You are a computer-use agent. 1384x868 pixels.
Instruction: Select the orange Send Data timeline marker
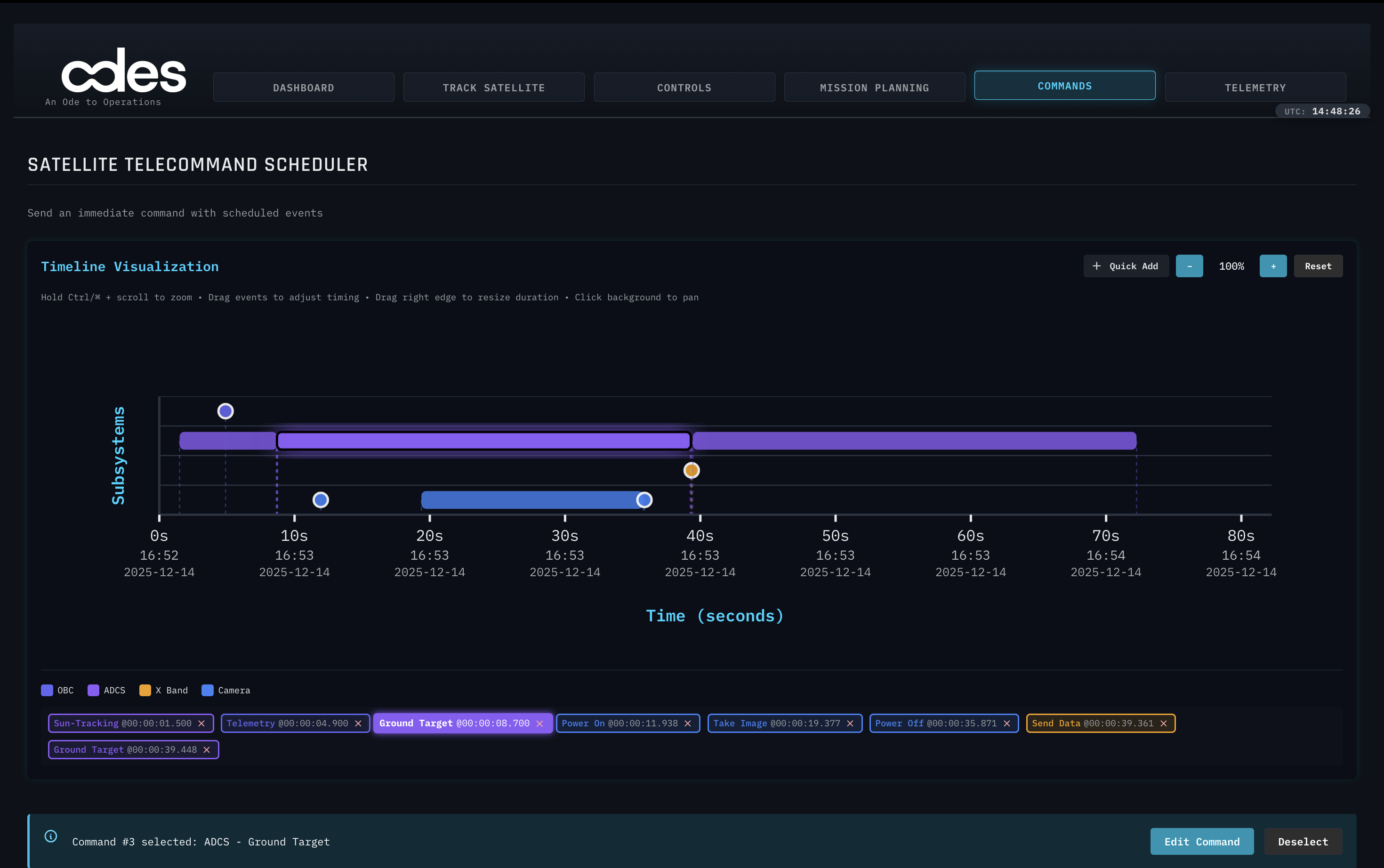(x=691, y=471)
